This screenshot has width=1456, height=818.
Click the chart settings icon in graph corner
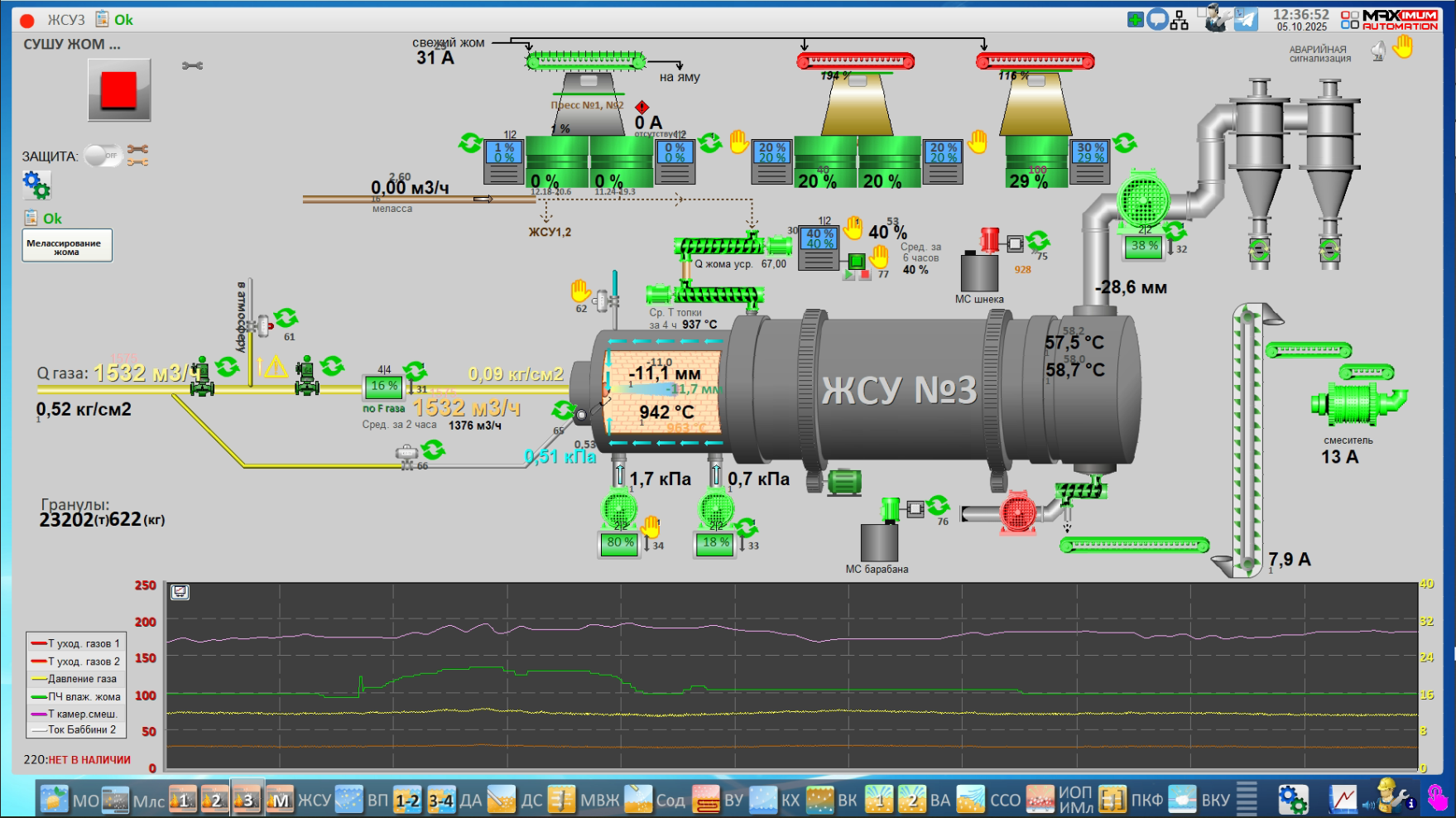pos(180,592)
